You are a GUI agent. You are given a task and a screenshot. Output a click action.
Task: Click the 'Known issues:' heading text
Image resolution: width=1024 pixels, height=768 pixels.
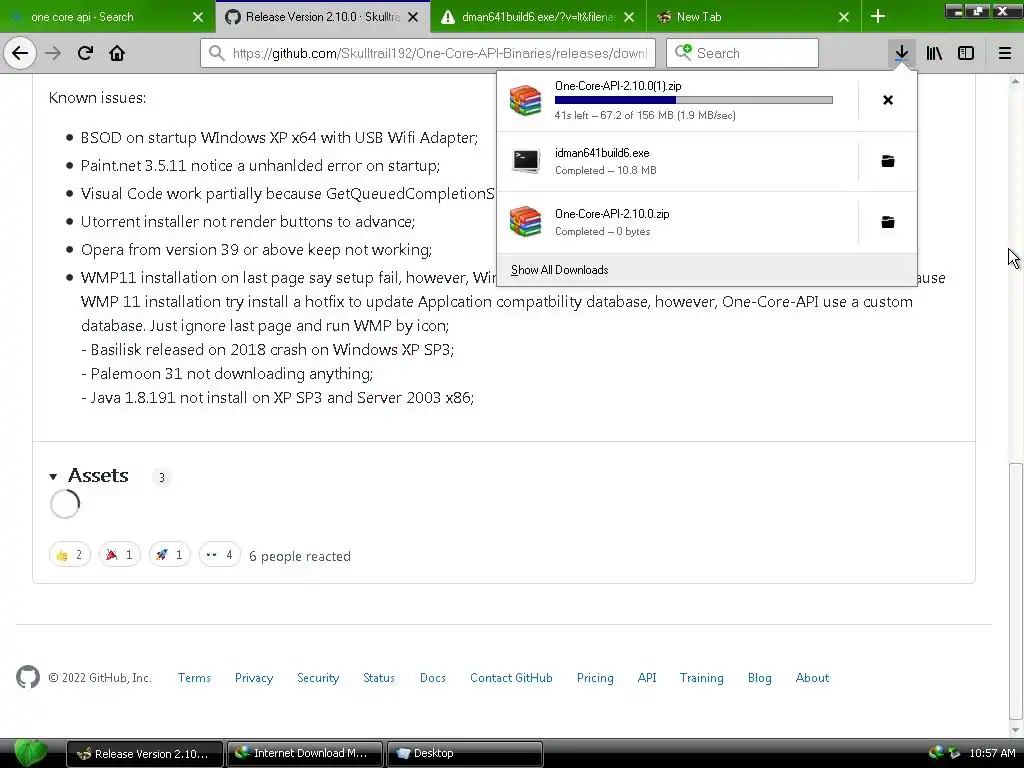(x=97, y=97)
